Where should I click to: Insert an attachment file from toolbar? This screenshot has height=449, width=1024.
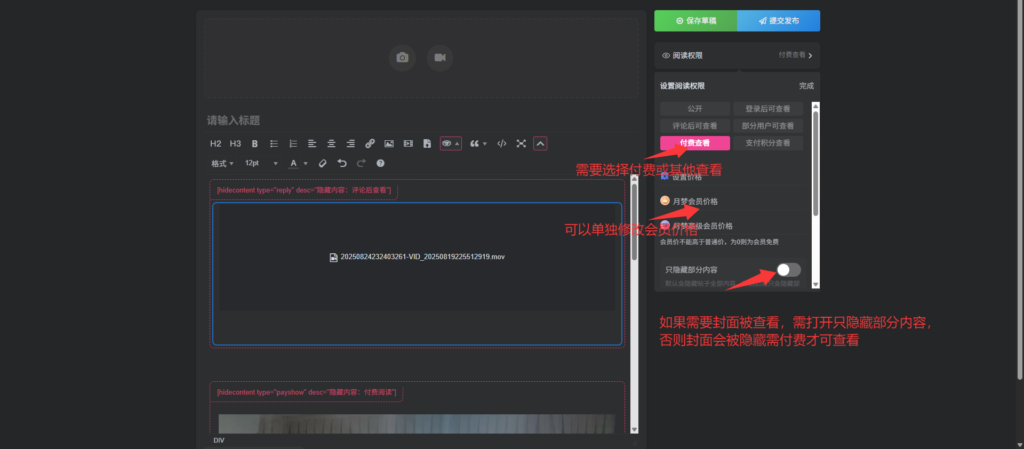coord(427,144)
